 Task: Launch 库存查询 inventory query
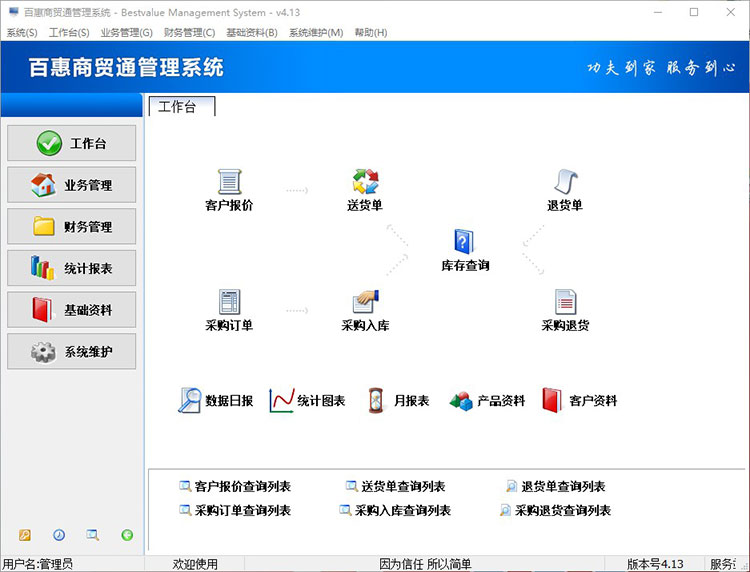(465, 243)
